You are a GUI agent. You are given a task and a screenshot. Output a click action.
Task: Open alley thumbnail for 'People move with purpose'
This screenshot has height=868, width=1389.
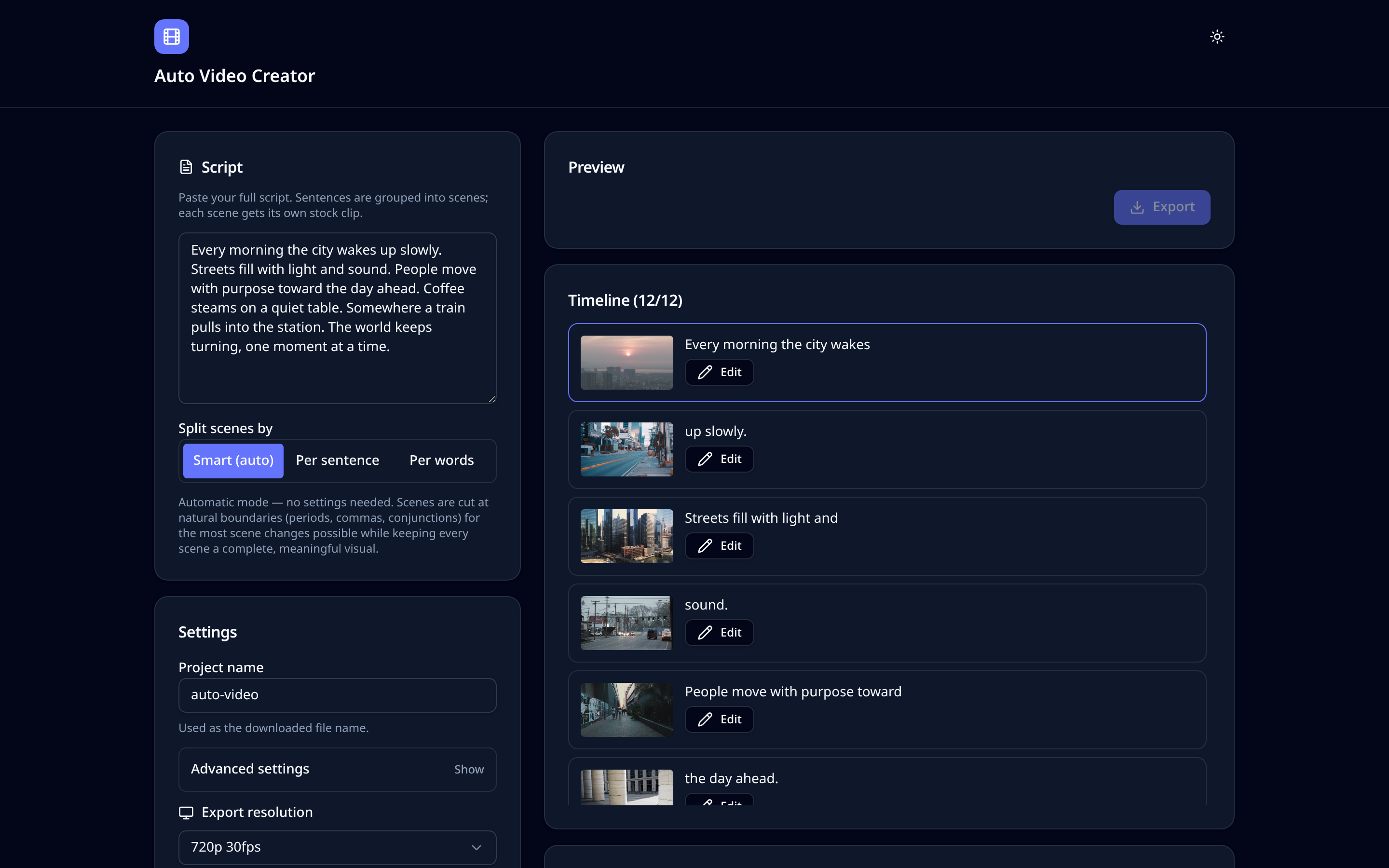[x=627, y=709]
